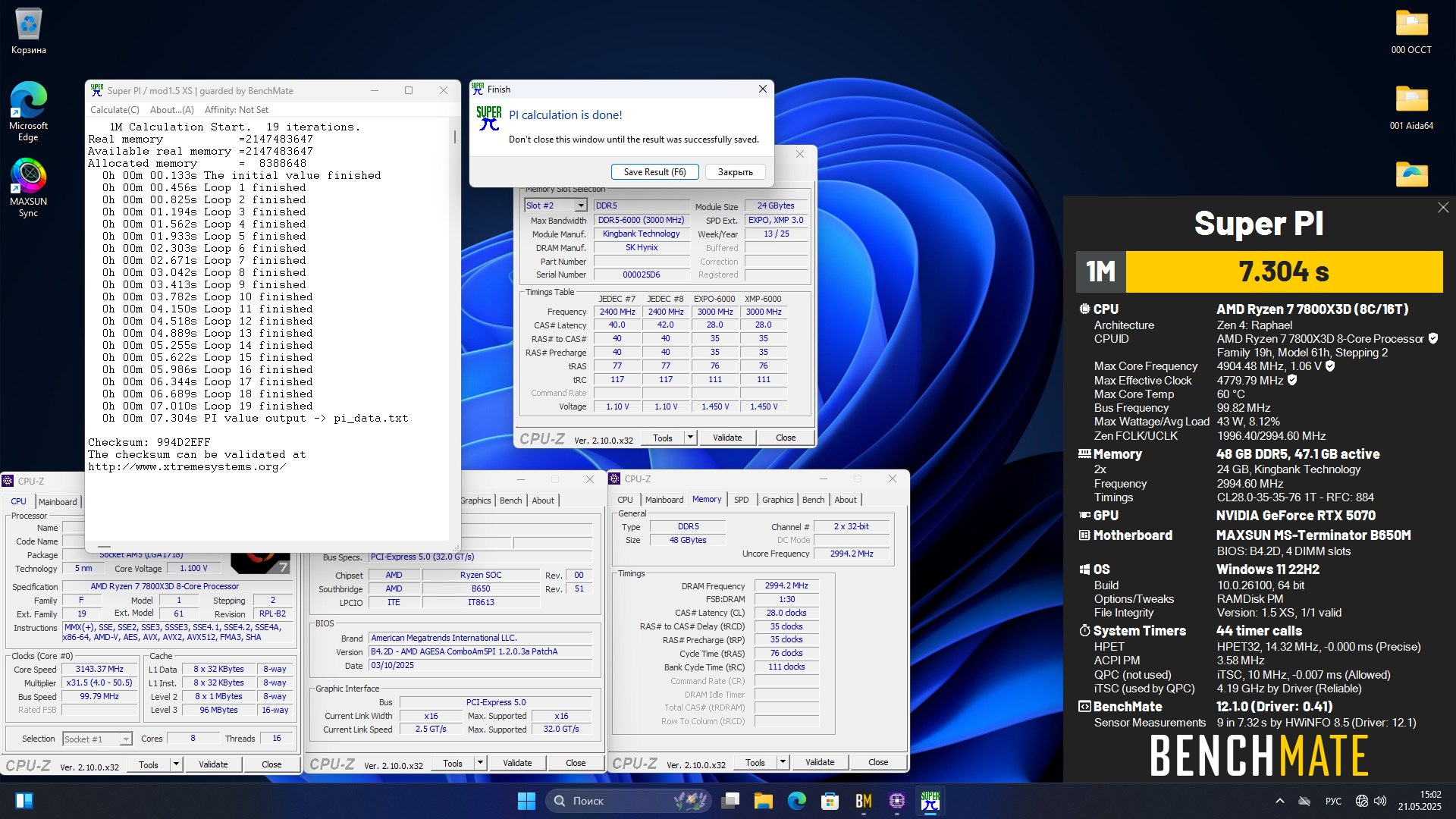Select Graphics tab in Memory CPU-Z window
Screen dimensions: 1456x819
[778, 500]
